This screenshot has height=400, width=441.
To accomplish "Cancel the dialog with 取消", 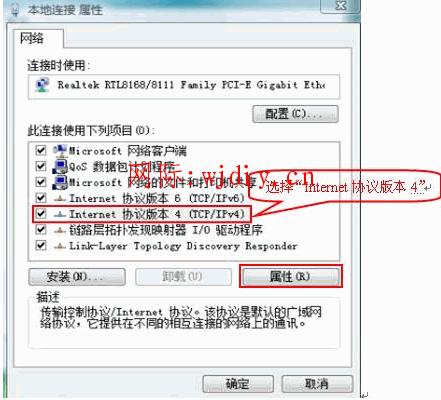I will pyautogui.click(x=317, y=384).
